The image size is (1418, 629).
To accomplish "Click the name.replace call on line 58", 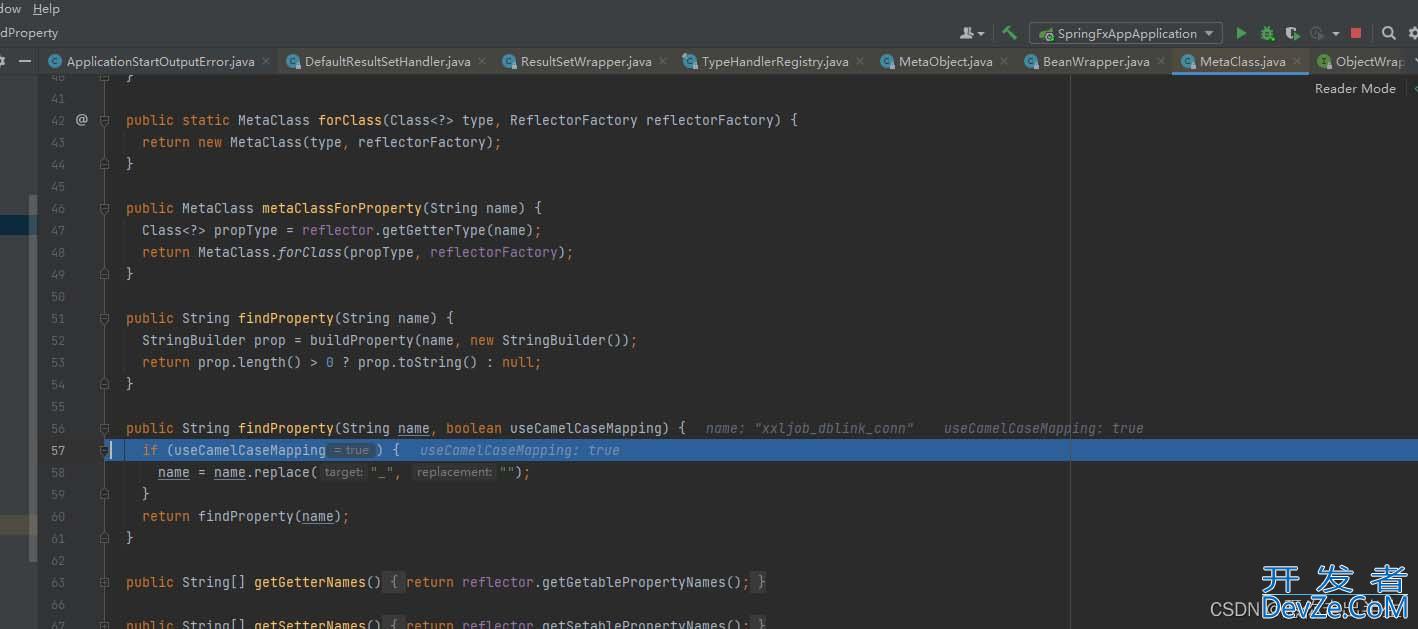I will (262, 472).
